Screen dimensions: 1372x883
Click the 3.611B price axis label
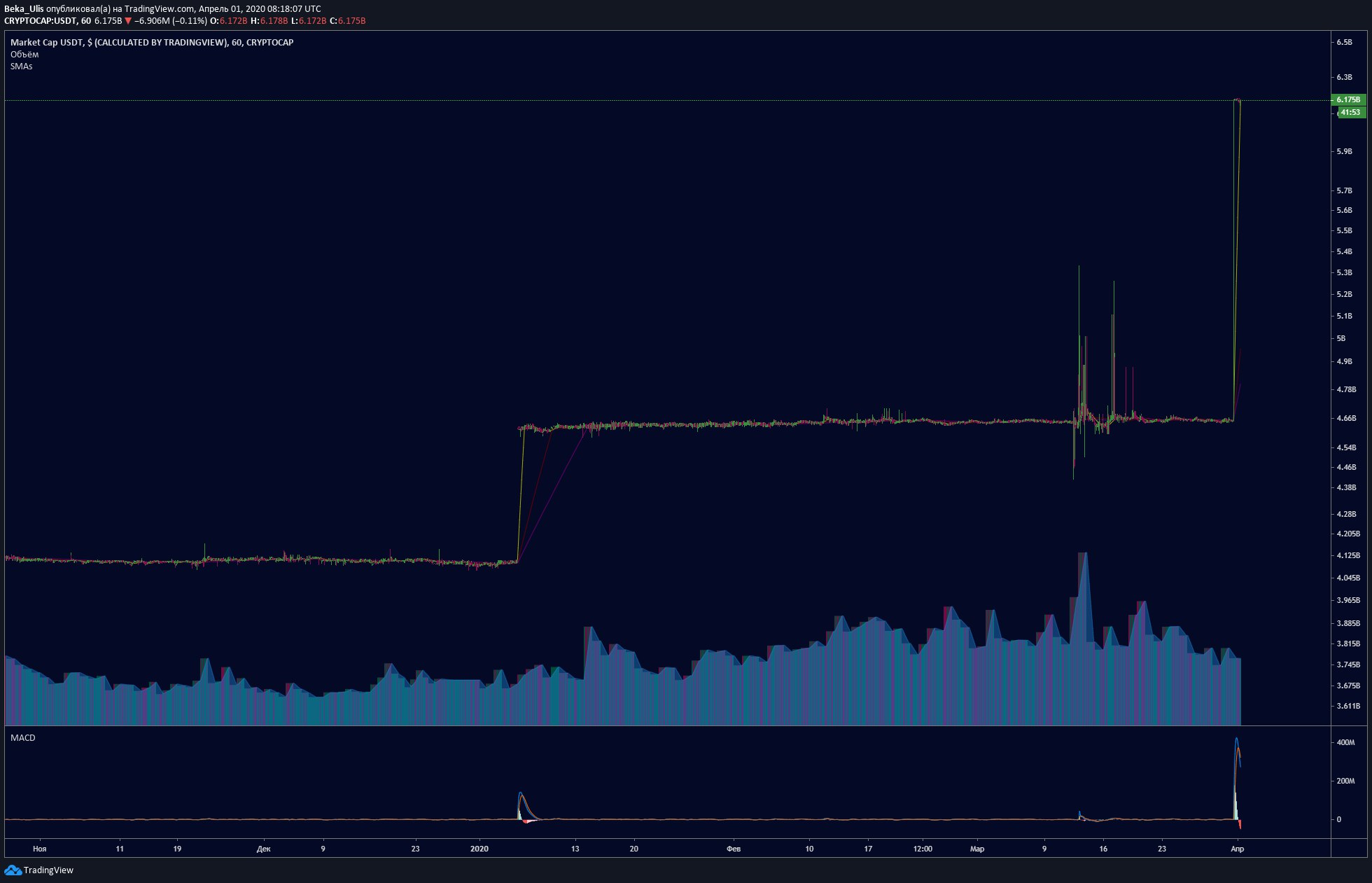[x=1348, y=707]
